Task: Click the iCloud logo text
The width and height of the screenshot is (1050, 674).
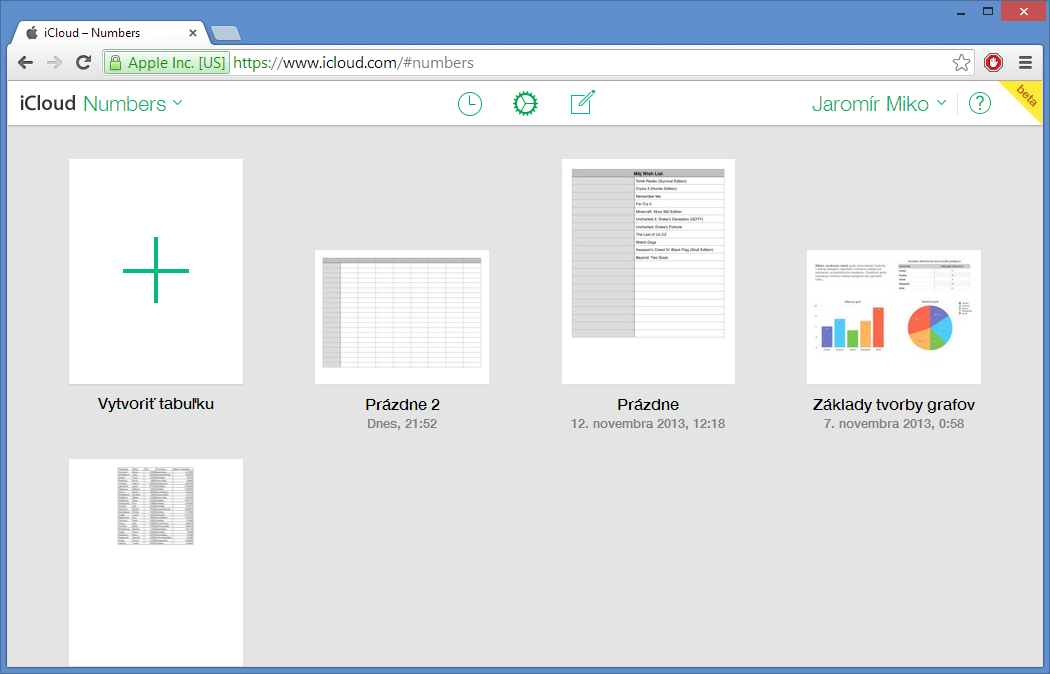Action: pos(48,103)
